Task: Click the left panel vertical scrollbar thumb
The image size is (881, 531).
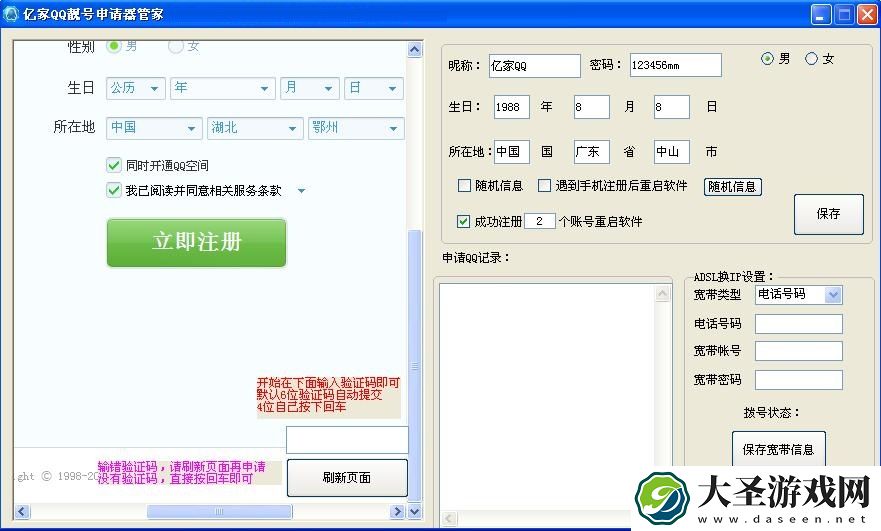Action: coord(415,365)
